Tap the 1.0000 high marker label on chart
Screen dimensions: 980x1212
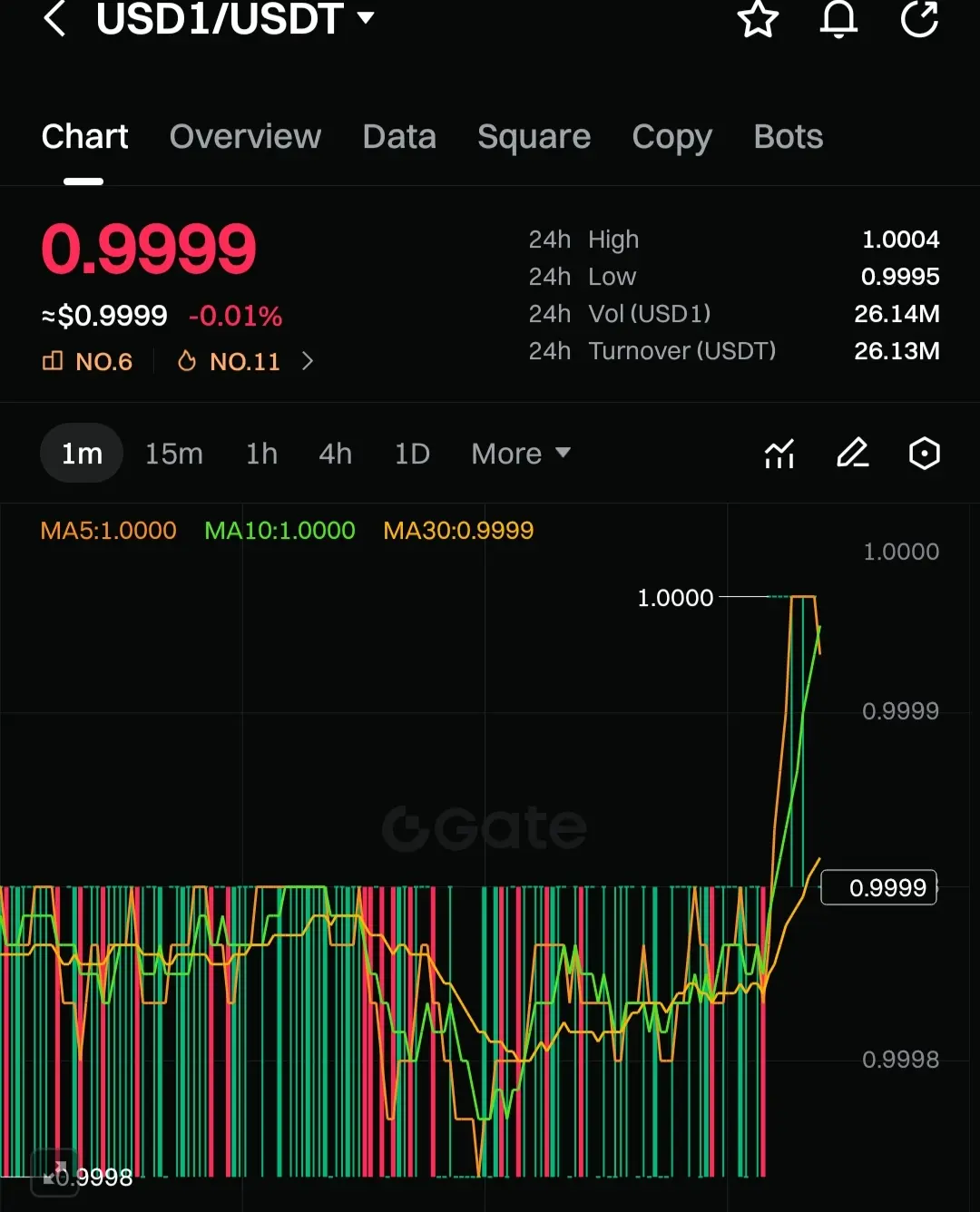coord(675,598)
